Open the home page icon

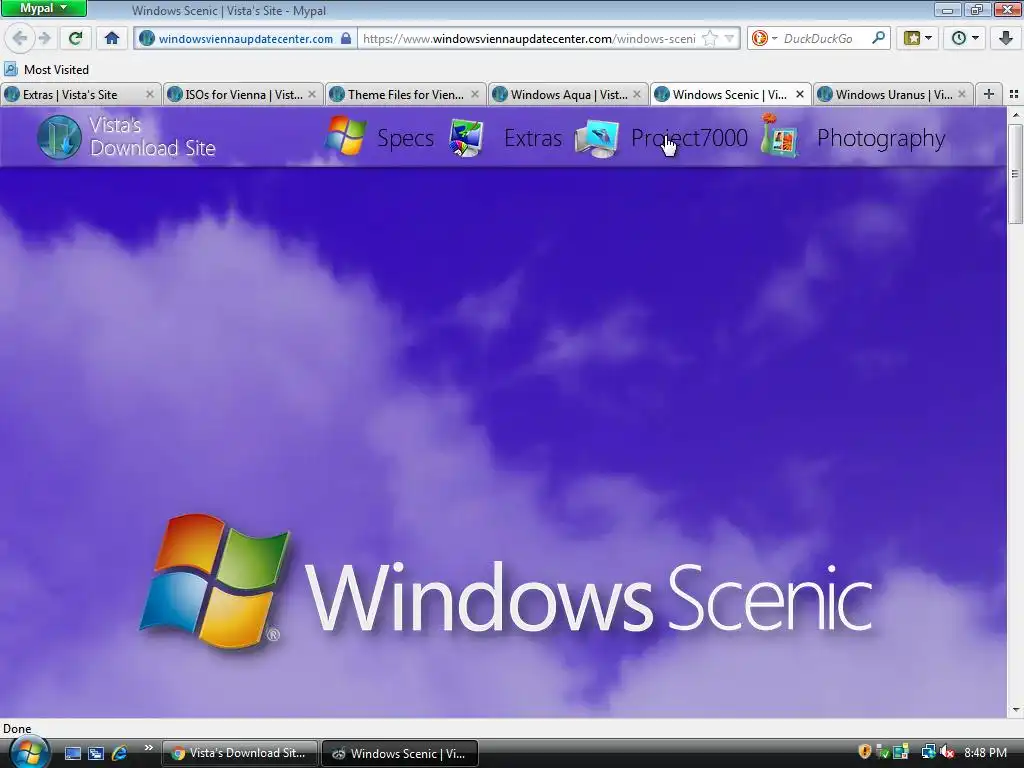tap(112, 39)
